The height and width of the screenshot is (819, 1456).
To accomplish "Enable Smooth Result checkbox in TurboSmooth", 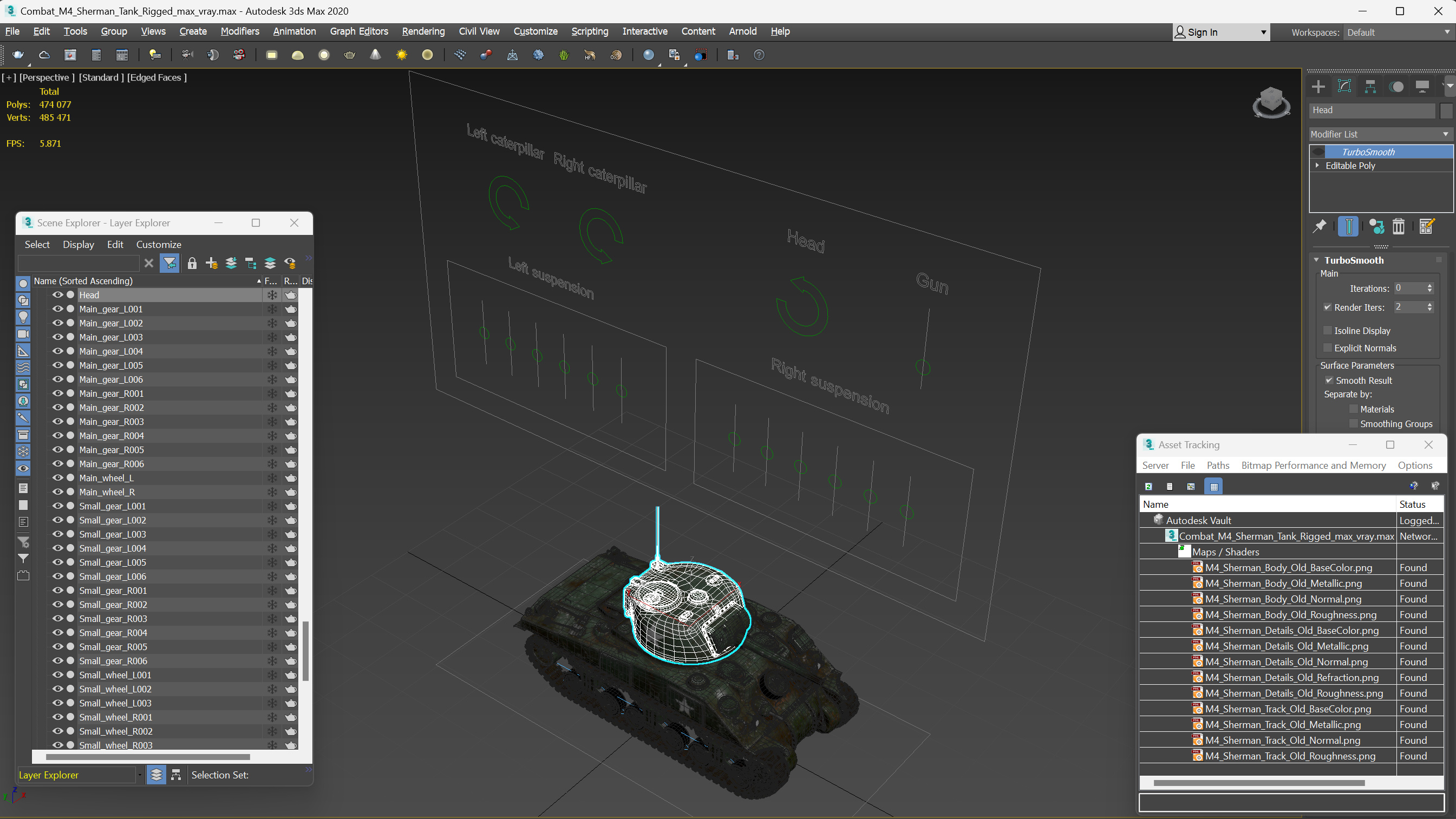I will click(x=1328, y=380).
